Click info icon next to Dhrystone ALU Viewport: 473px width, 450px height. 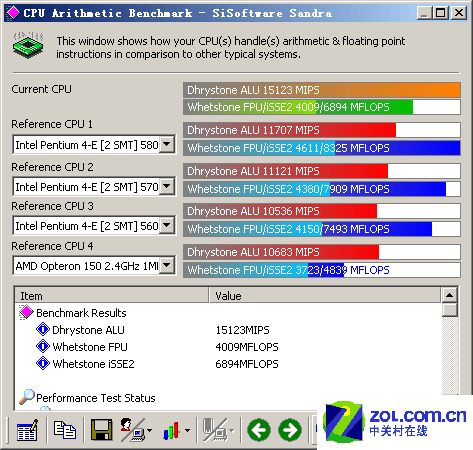[43, 330]
